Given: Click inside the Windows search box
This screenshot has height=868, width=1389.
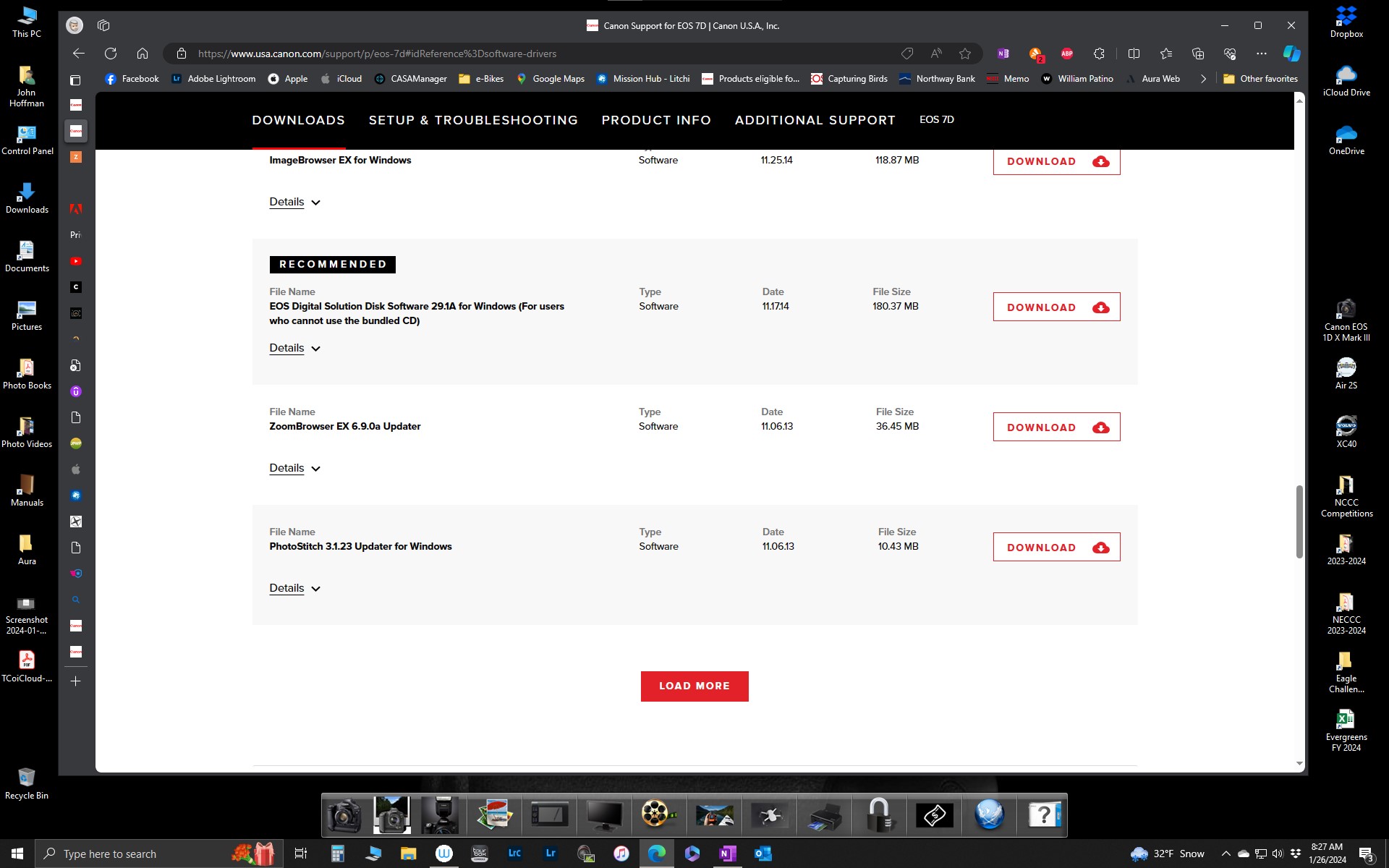Looking at the screenshot, I should [145, 854].
